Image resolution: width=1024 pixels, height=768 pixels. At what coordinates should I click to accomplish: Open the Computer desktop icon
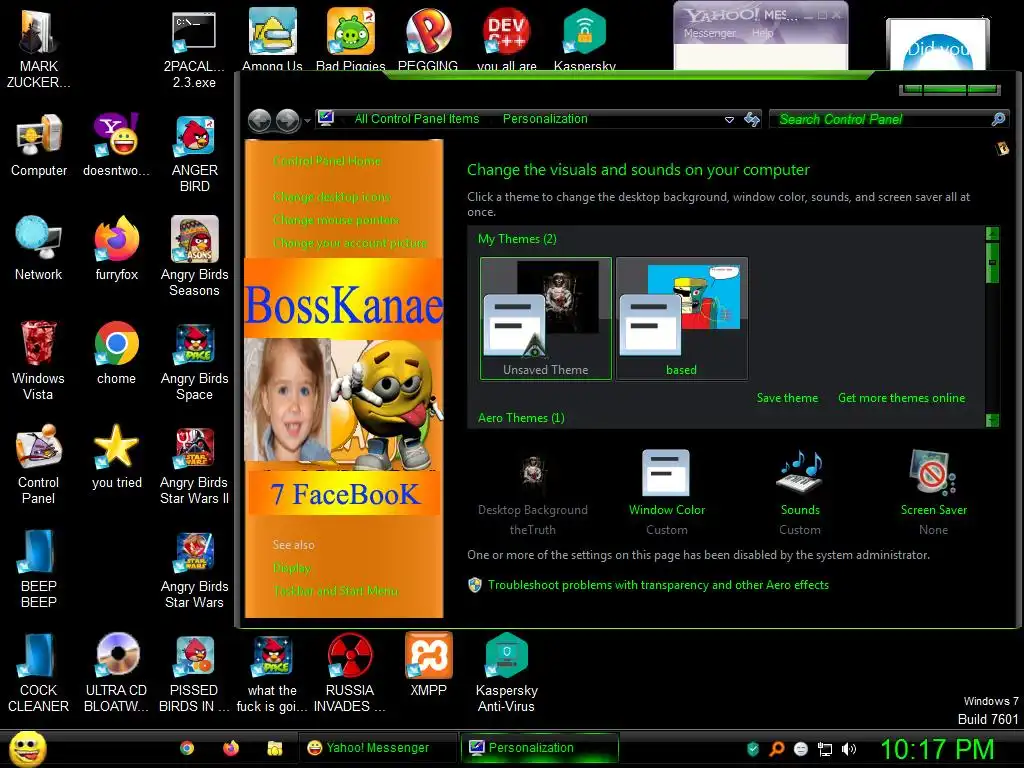[x=39, y=145]
